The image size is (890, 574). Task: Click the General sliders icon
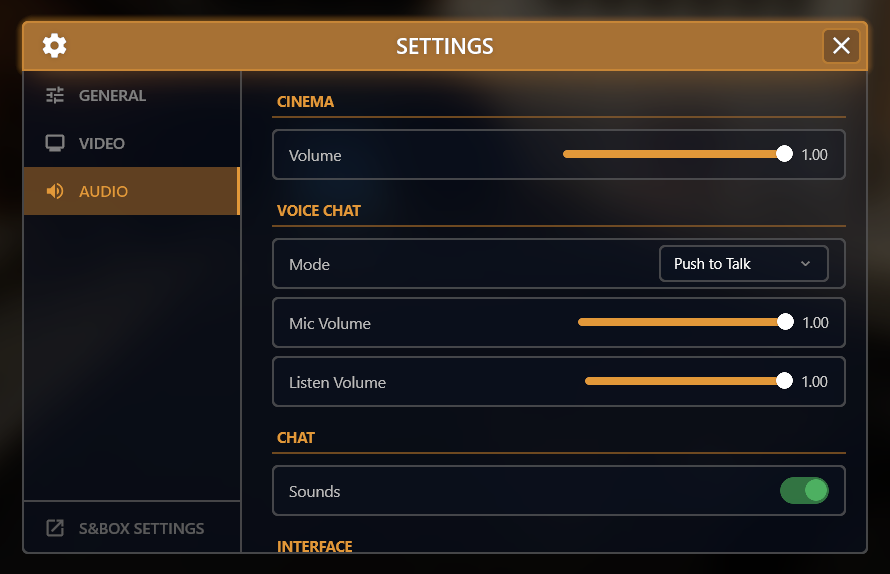click(x=55, y=96)
